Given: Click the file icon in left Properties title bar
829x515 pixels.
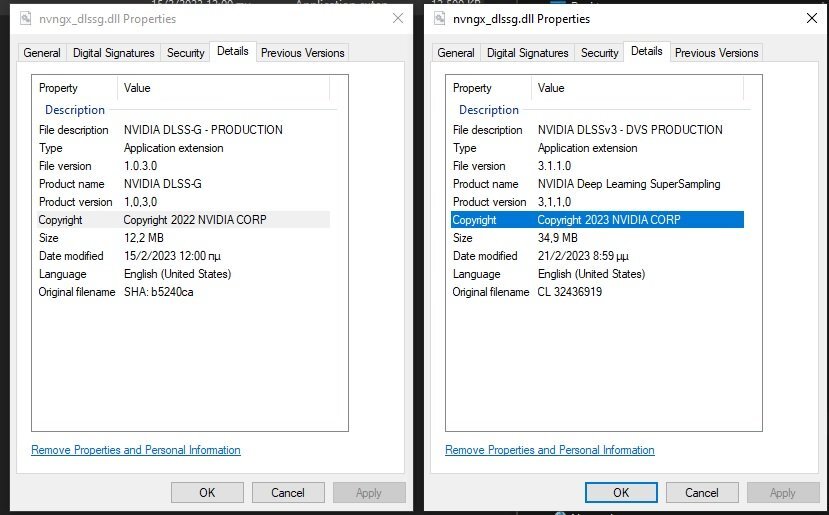Looking at the screenshot, I should coord(25,19).
